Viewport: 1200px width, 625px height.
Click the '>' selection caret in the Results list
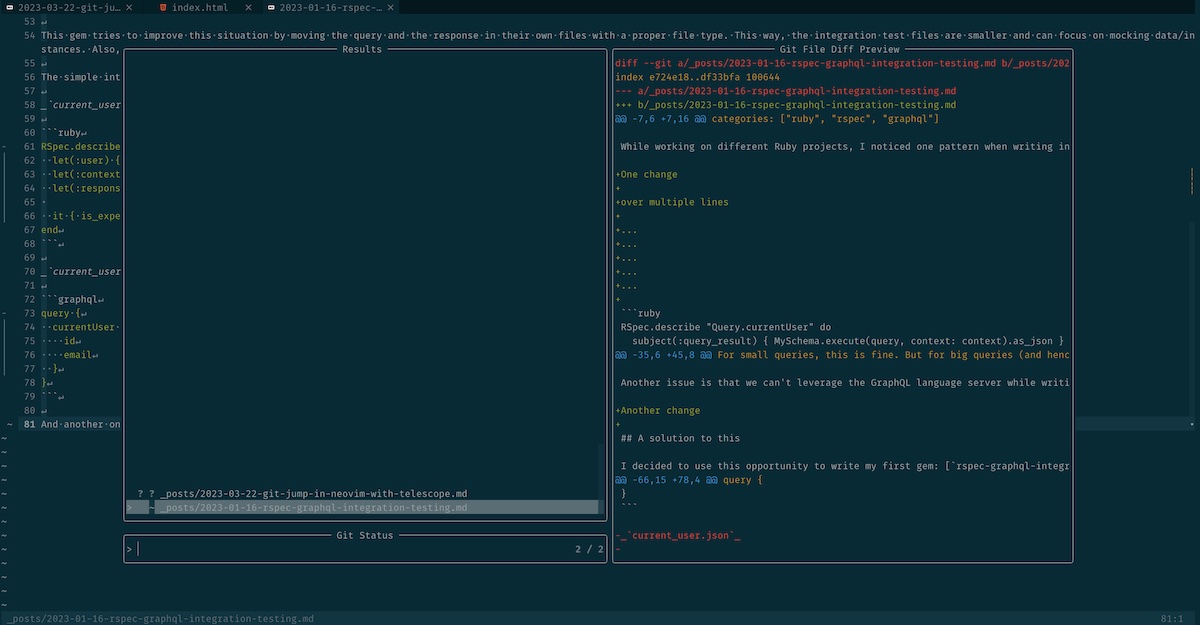128,507
